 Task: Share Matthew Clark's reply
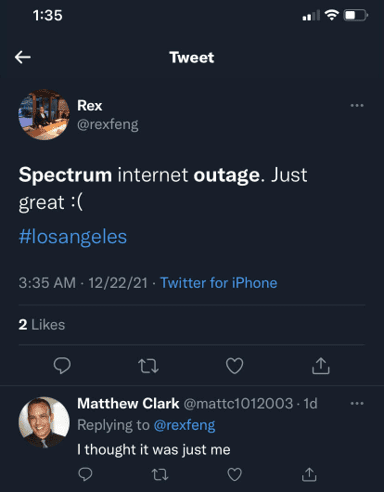pos(309,474)
